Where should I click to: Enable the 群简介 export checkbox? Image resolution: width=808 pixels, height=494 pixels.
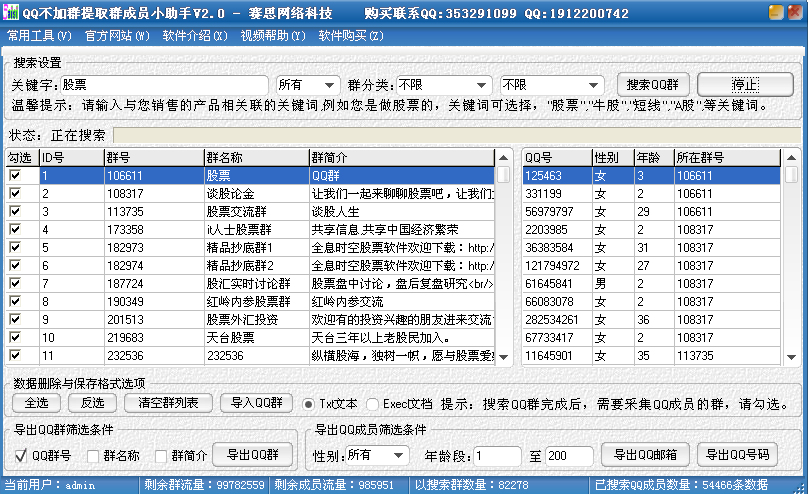[x=159, y=456]
